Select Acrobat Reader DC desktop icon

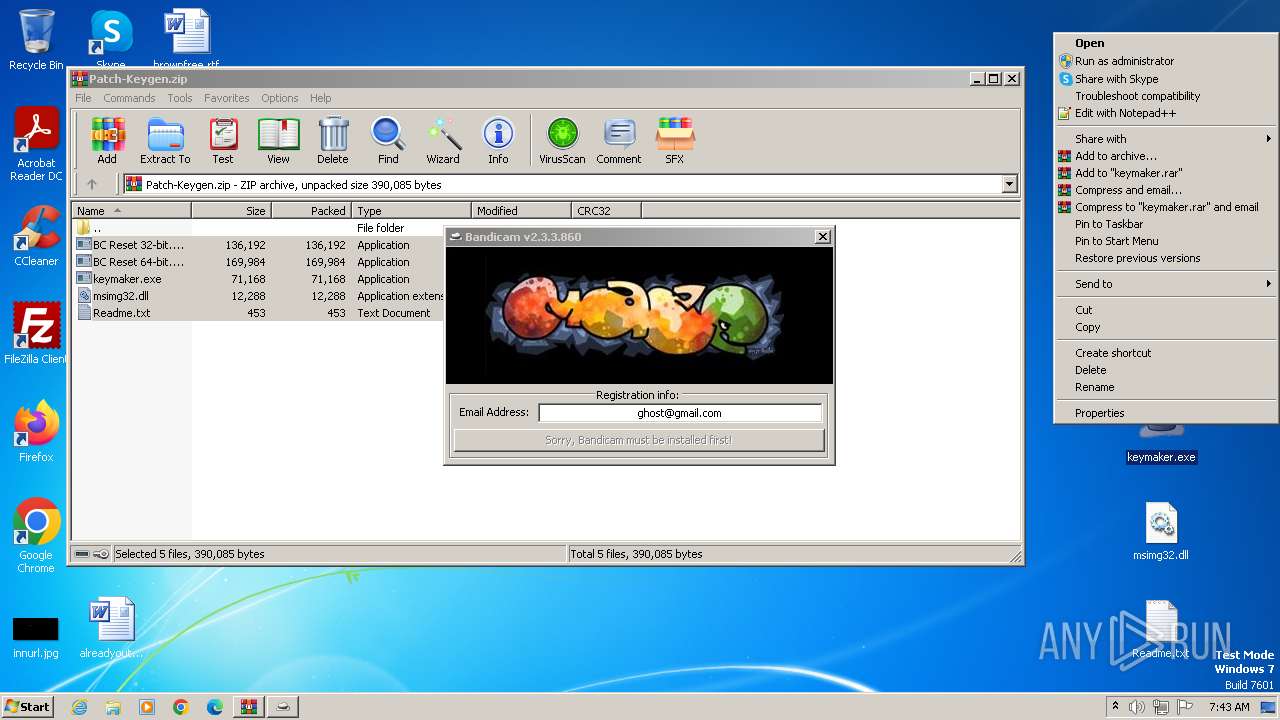[36, 145]
